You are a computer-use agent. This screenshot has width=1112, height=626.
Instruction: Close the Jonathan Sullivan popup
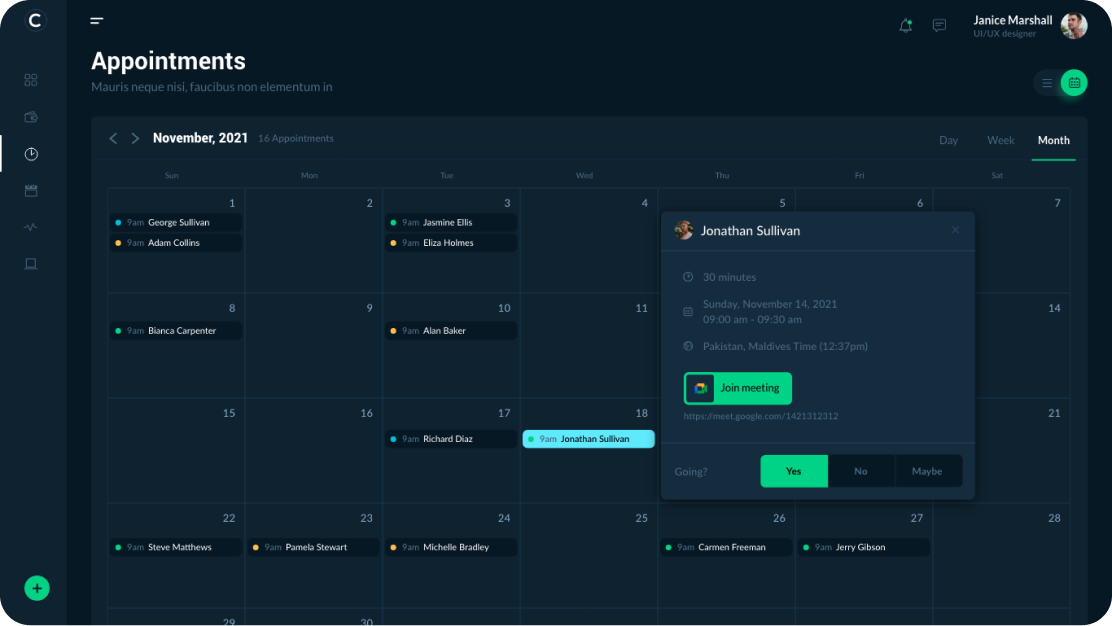[x=955, y=230]
